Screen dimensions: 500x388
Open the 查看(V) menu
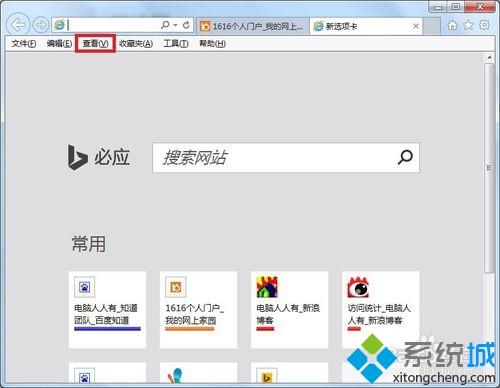[x=95, y=44]
